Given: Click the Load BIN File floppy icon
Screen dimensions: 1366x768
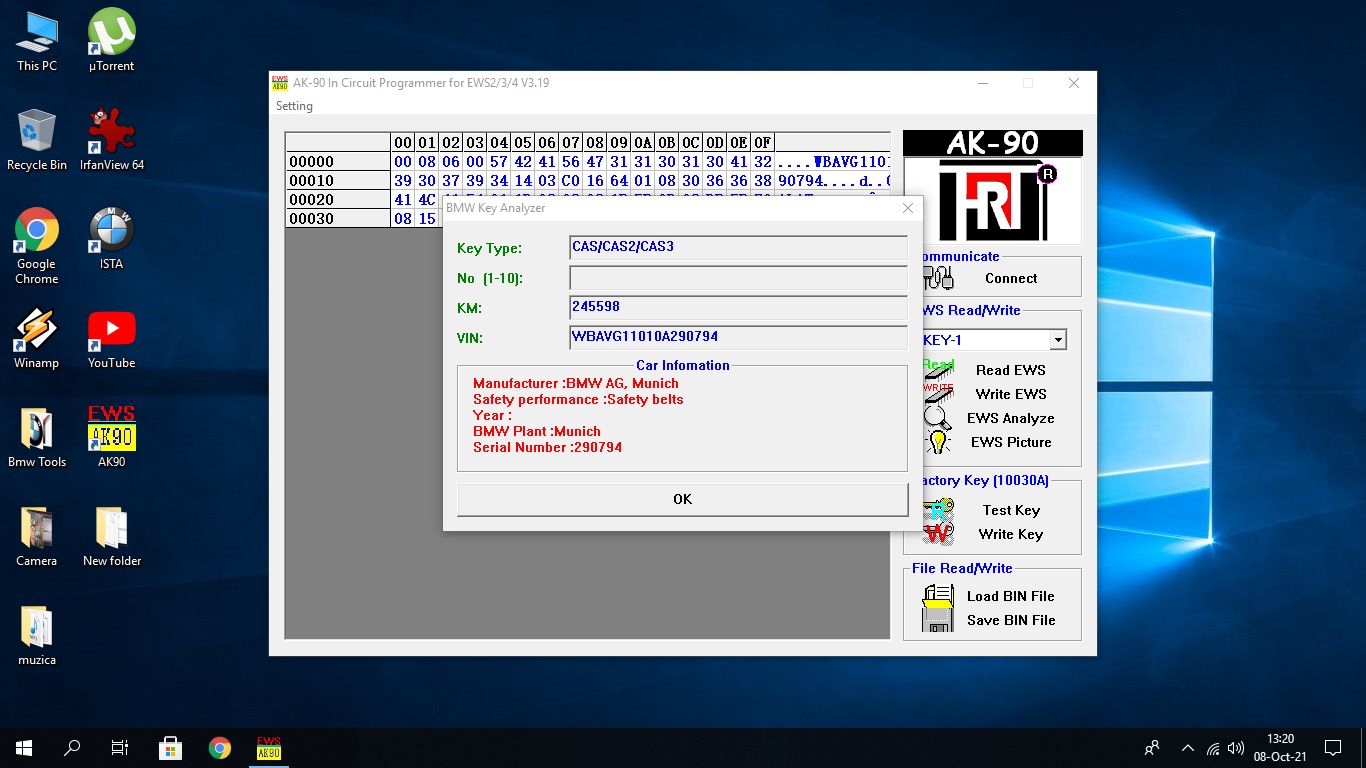Looking at the screenshot, I should (x=938, y=597).
